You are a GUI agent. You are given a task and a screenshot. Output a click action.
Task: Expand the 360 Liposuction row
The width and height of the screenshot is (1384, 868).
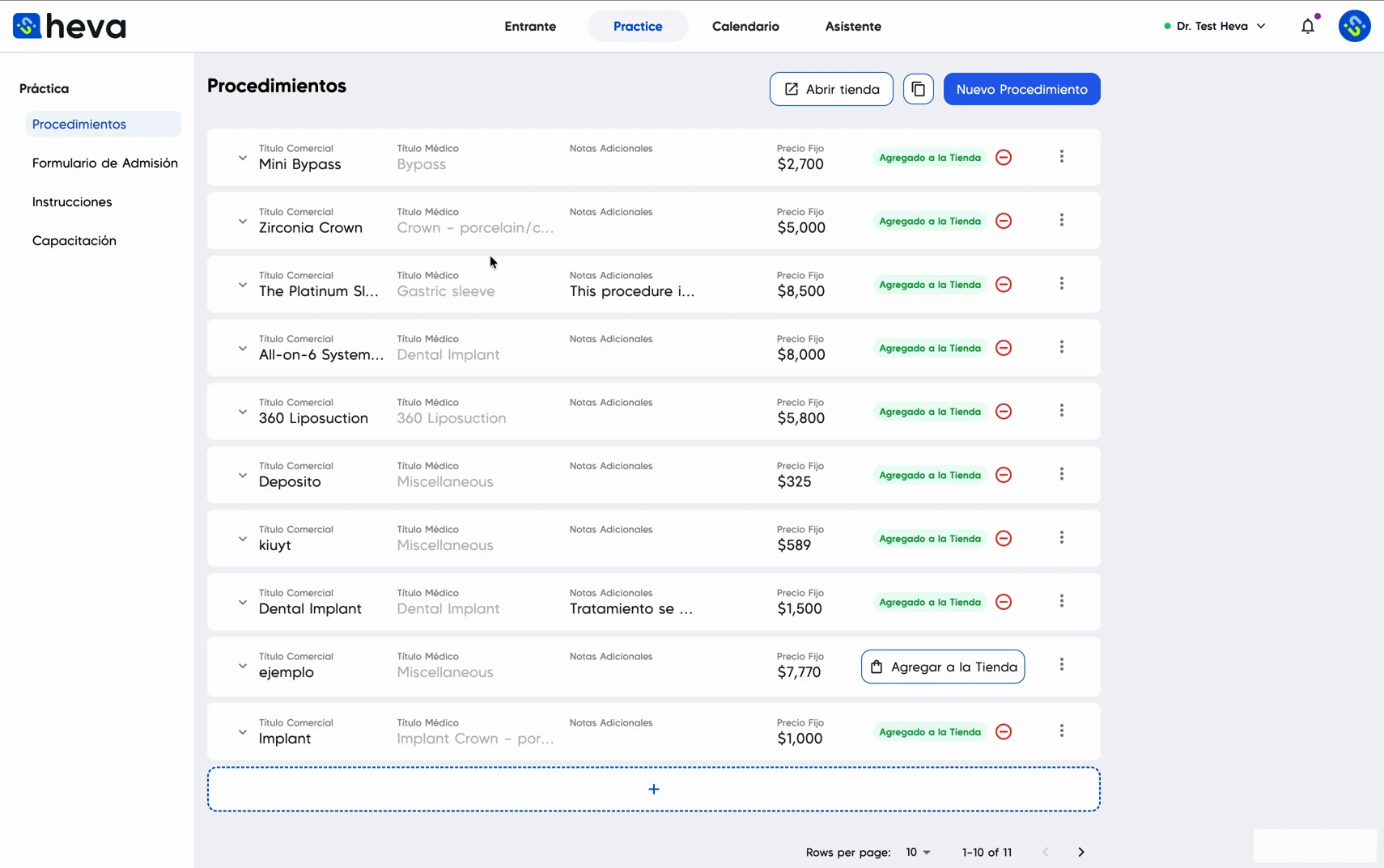pos(242,412)
